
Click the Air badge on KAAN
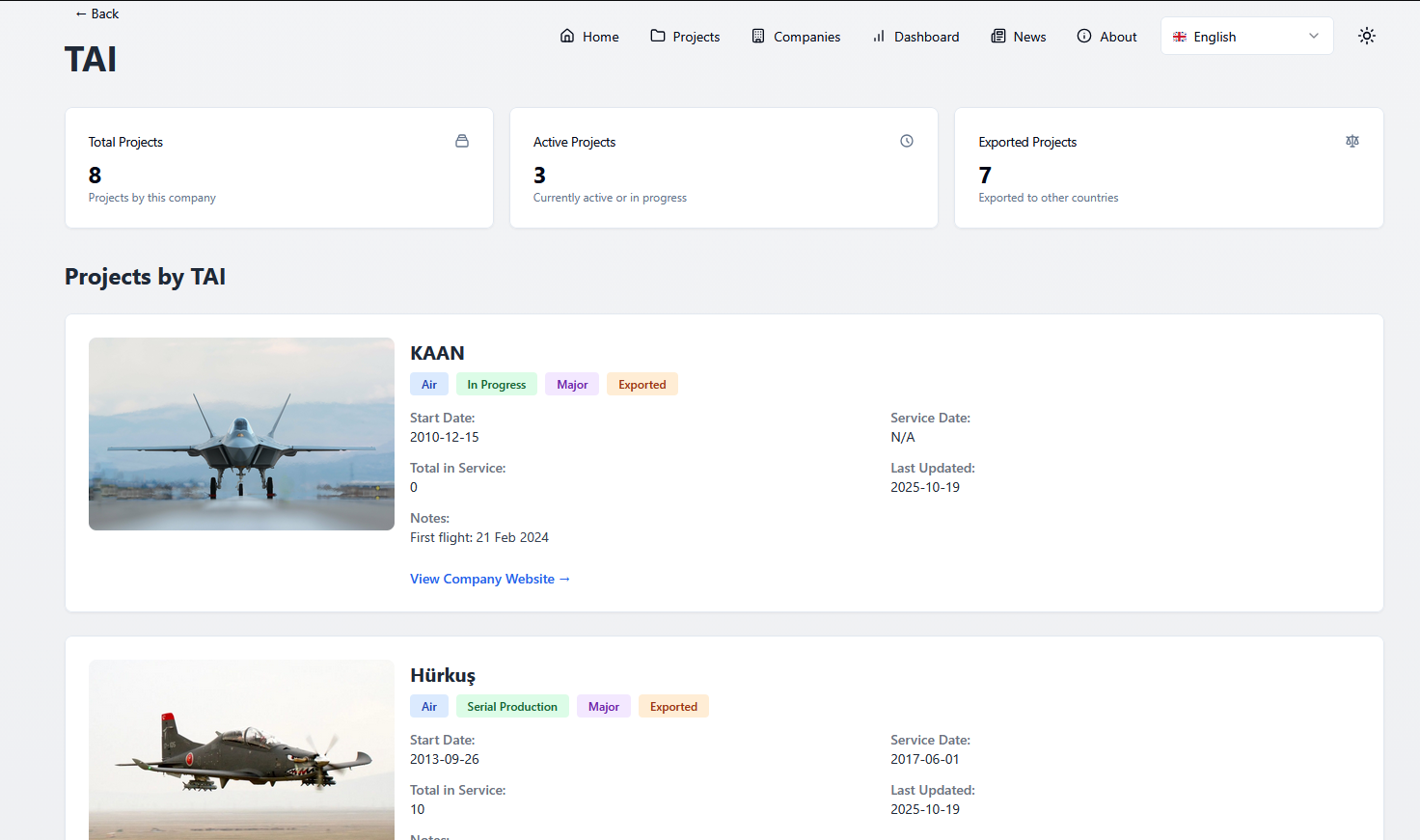(x=428, y=384)
